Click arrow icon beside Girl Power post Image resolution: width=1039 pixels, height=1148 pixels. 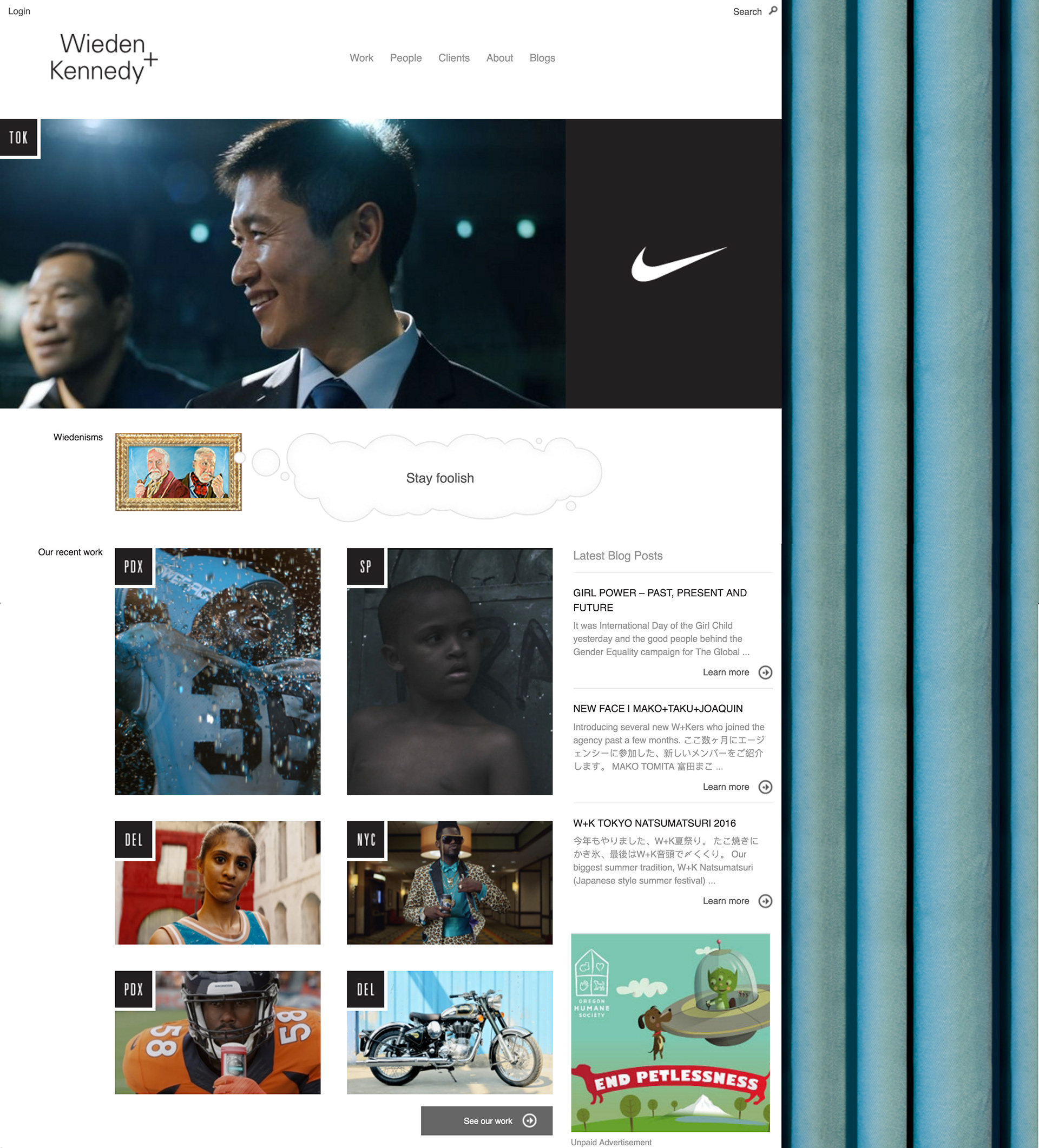[x=765, y=672]
